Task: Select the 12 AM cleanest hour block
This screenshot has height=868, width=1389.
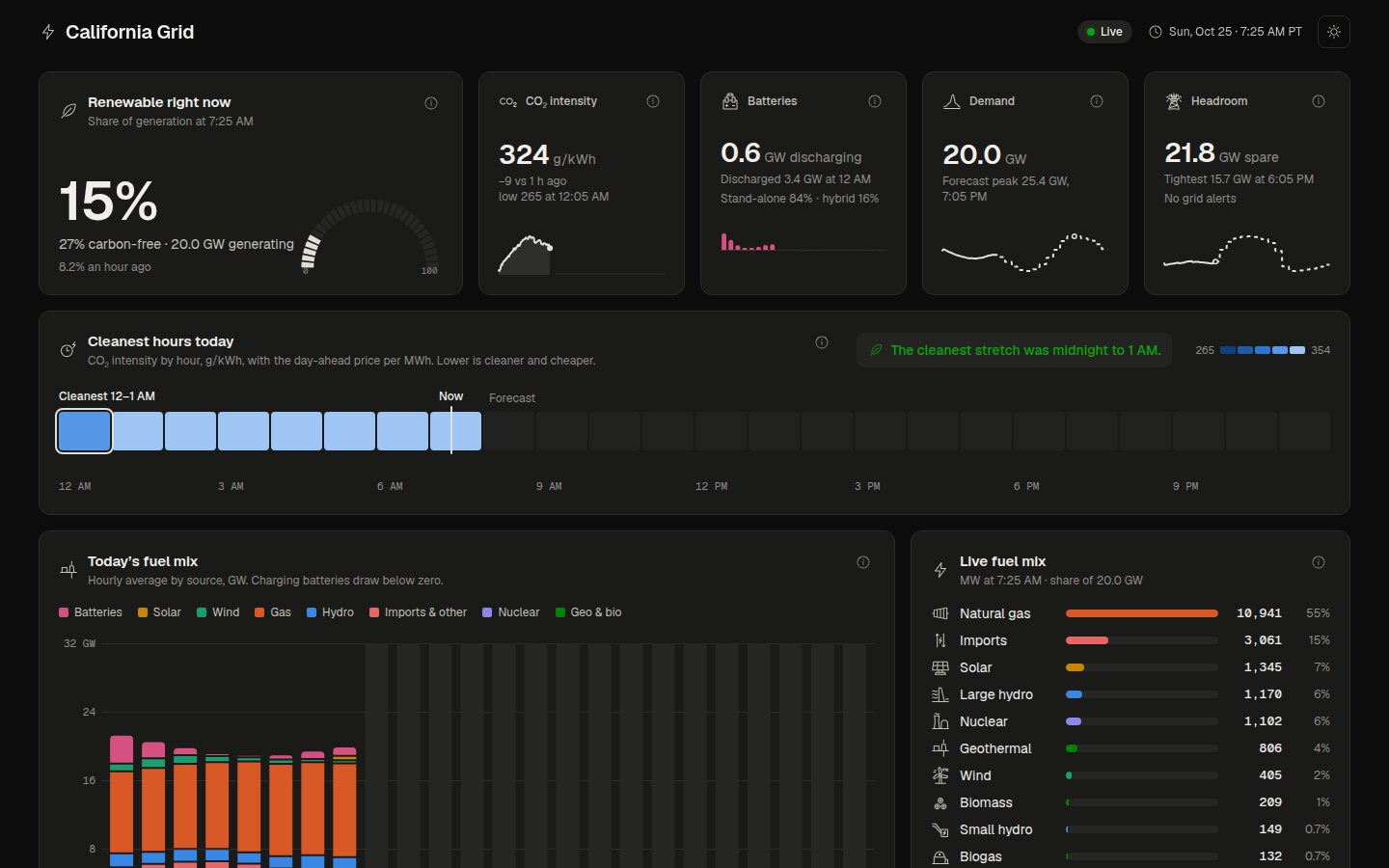Action: [x=85, y=431]
